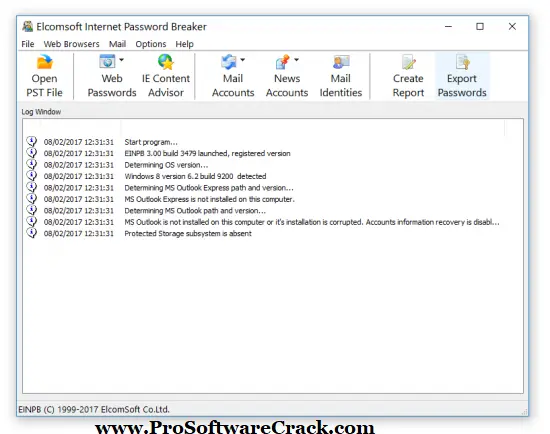Viewport: 550px width, 434px height.
Task: Click the 'Log Window' label
Action: 41,112
